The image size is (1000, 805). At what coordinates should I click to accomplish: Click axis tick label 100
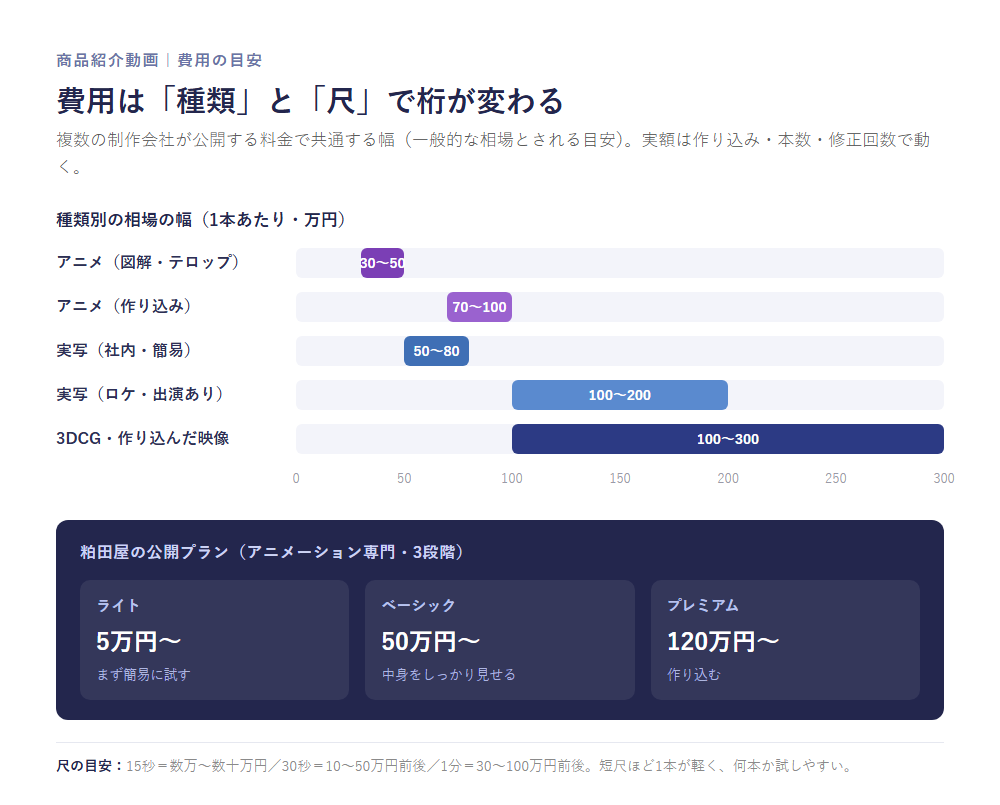(x=511, y=478)
